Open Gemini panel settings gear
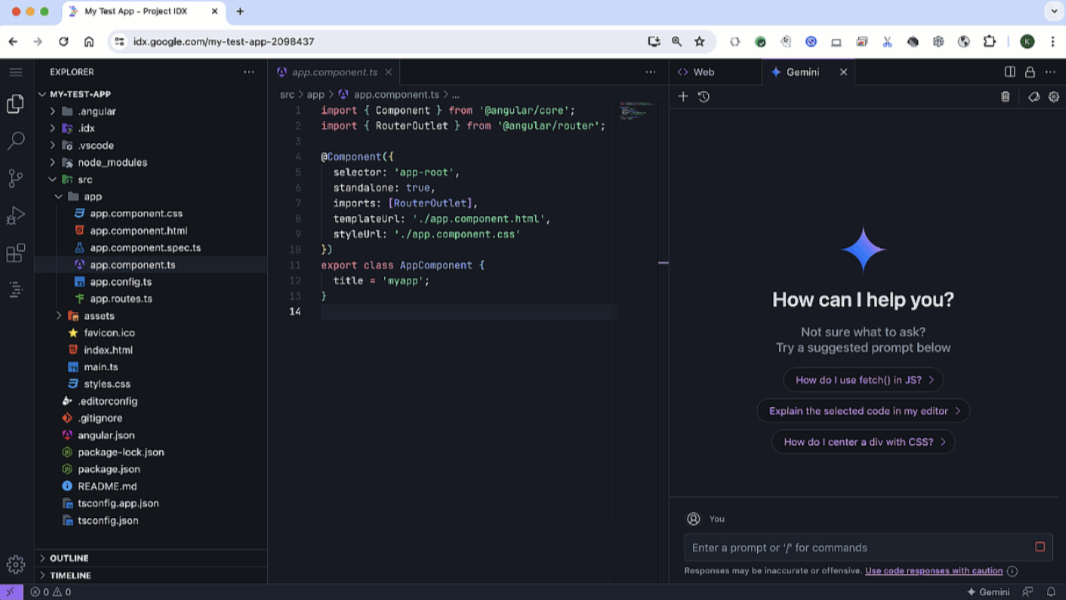Image resolution: width=1066 pixels, height=600 pixels. coord(1053,97)
